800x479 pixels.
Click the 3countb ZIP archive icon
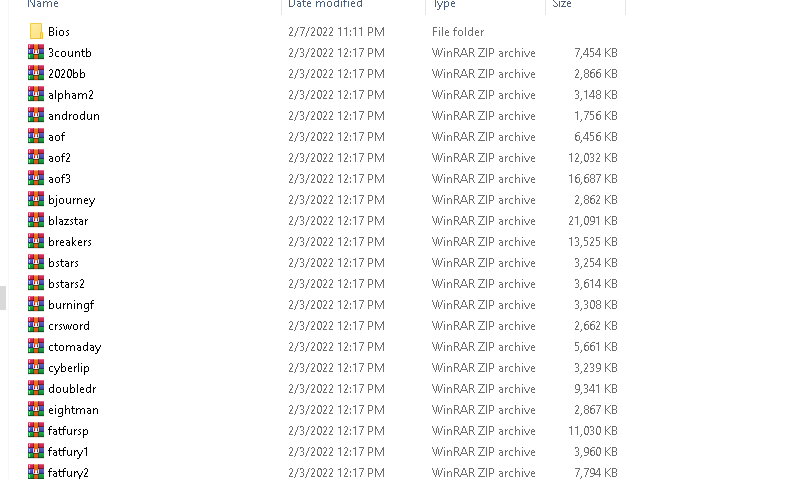[x=36, y=53]
